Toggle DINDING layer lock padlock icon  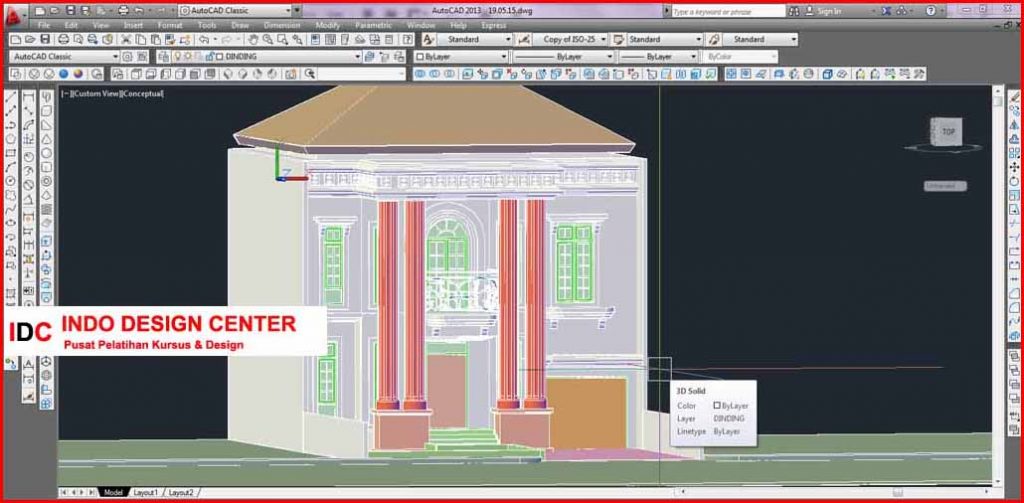pos(210,57)
